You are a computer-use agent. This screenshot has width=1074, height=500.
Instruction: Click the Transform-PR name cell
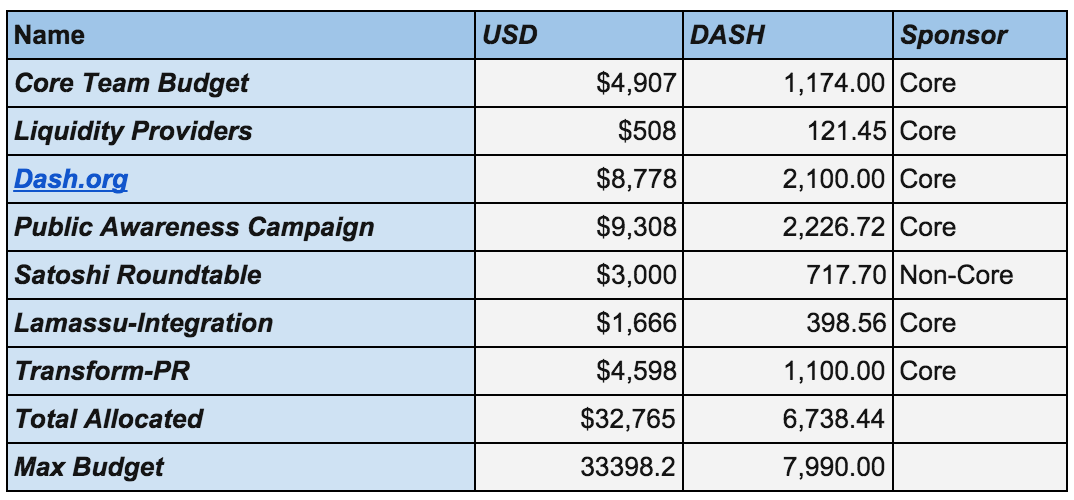241,371
